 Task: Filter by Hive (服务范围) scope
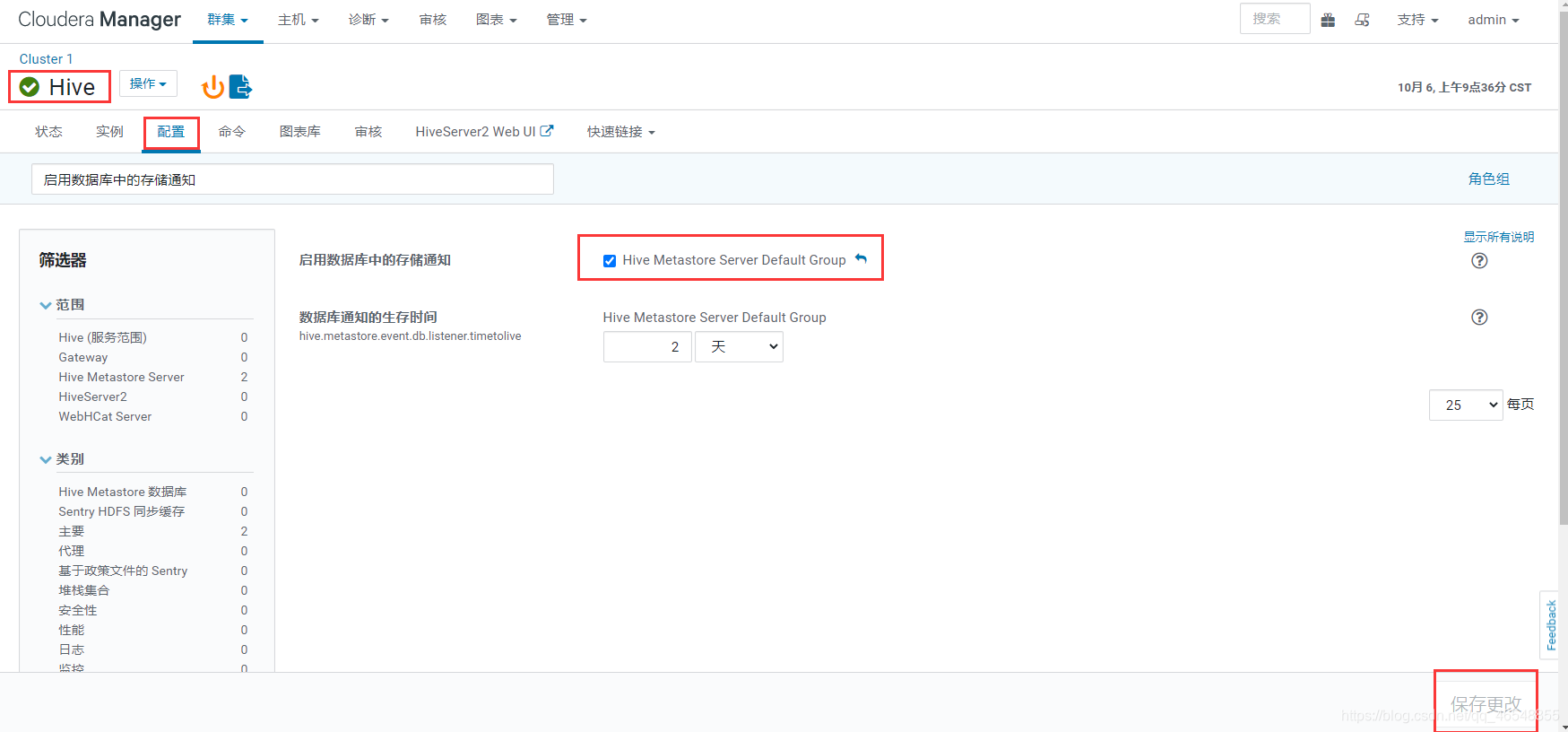coord(102,337)
